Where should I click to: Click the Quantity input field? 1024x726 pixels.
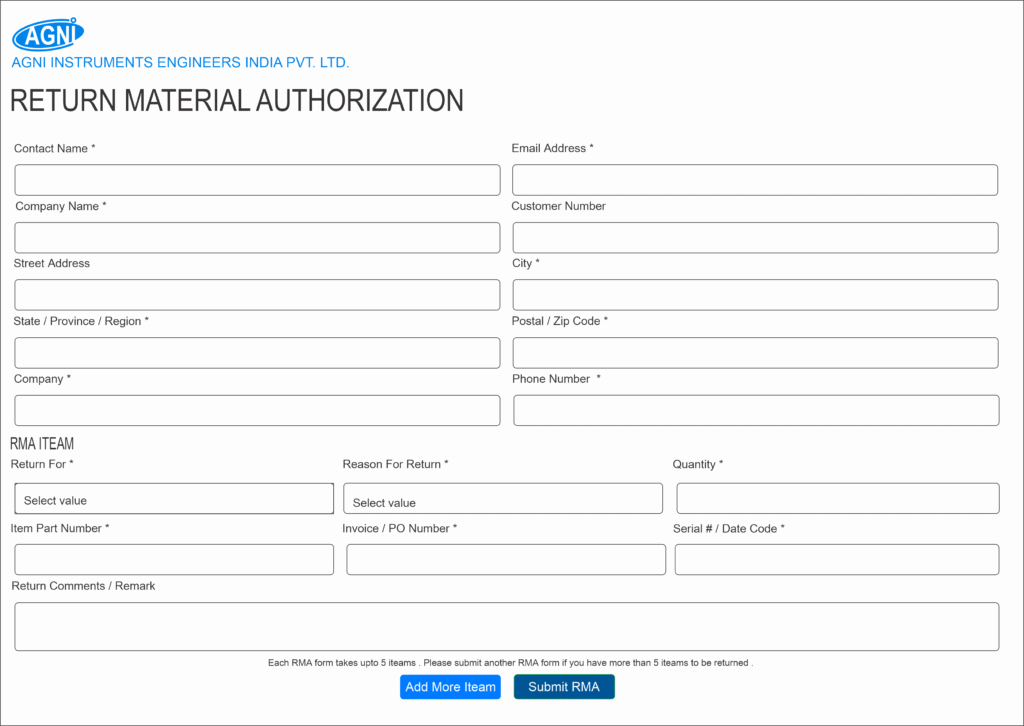coord(837,498)
